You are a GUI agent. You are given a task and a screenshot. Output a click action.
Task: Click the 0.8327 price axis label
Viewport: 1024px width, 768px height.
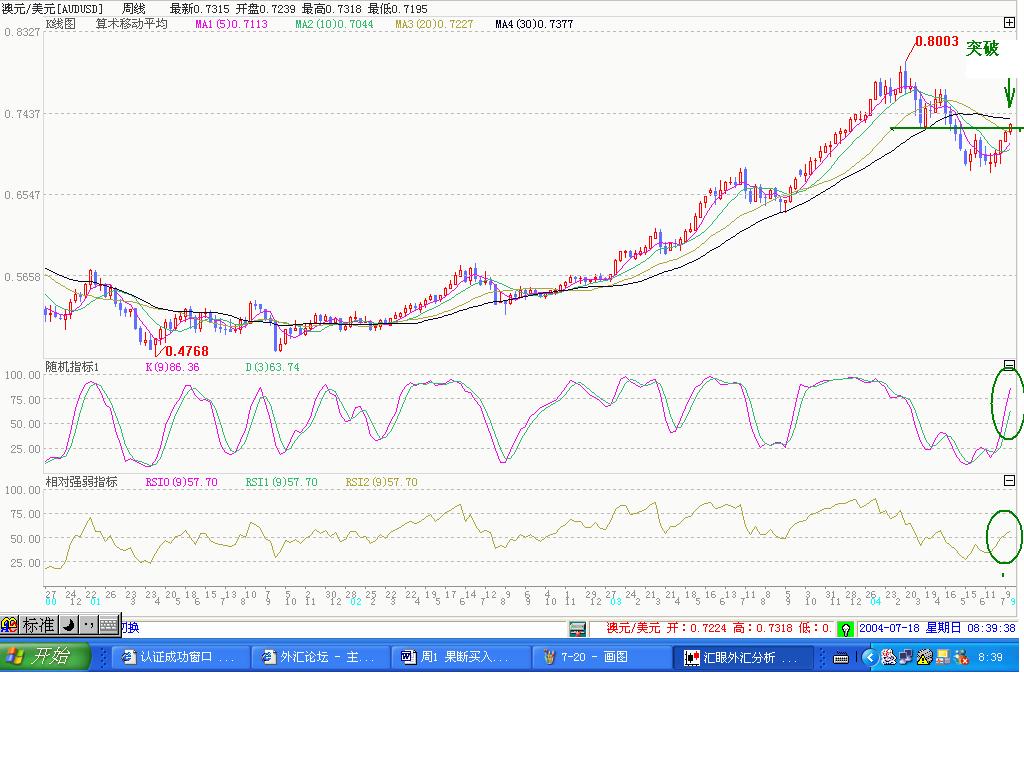pyautogui.click(x=22, y=32)
